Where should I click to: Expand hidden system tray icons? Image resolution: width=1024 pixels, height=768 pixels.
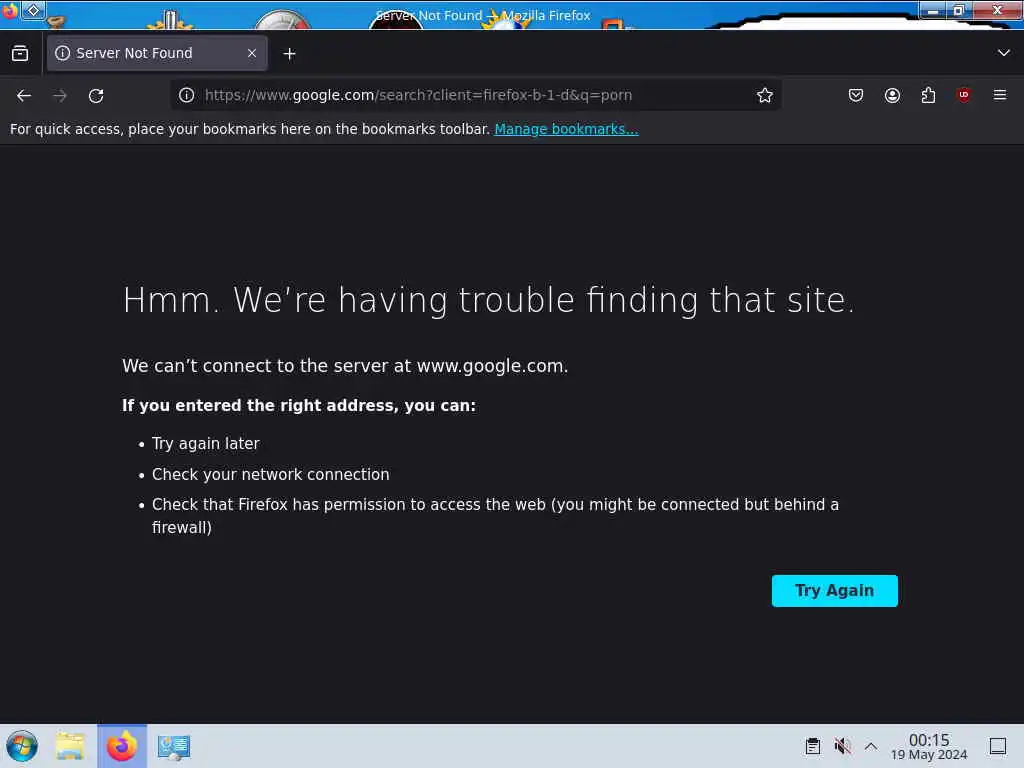(871, 746)
